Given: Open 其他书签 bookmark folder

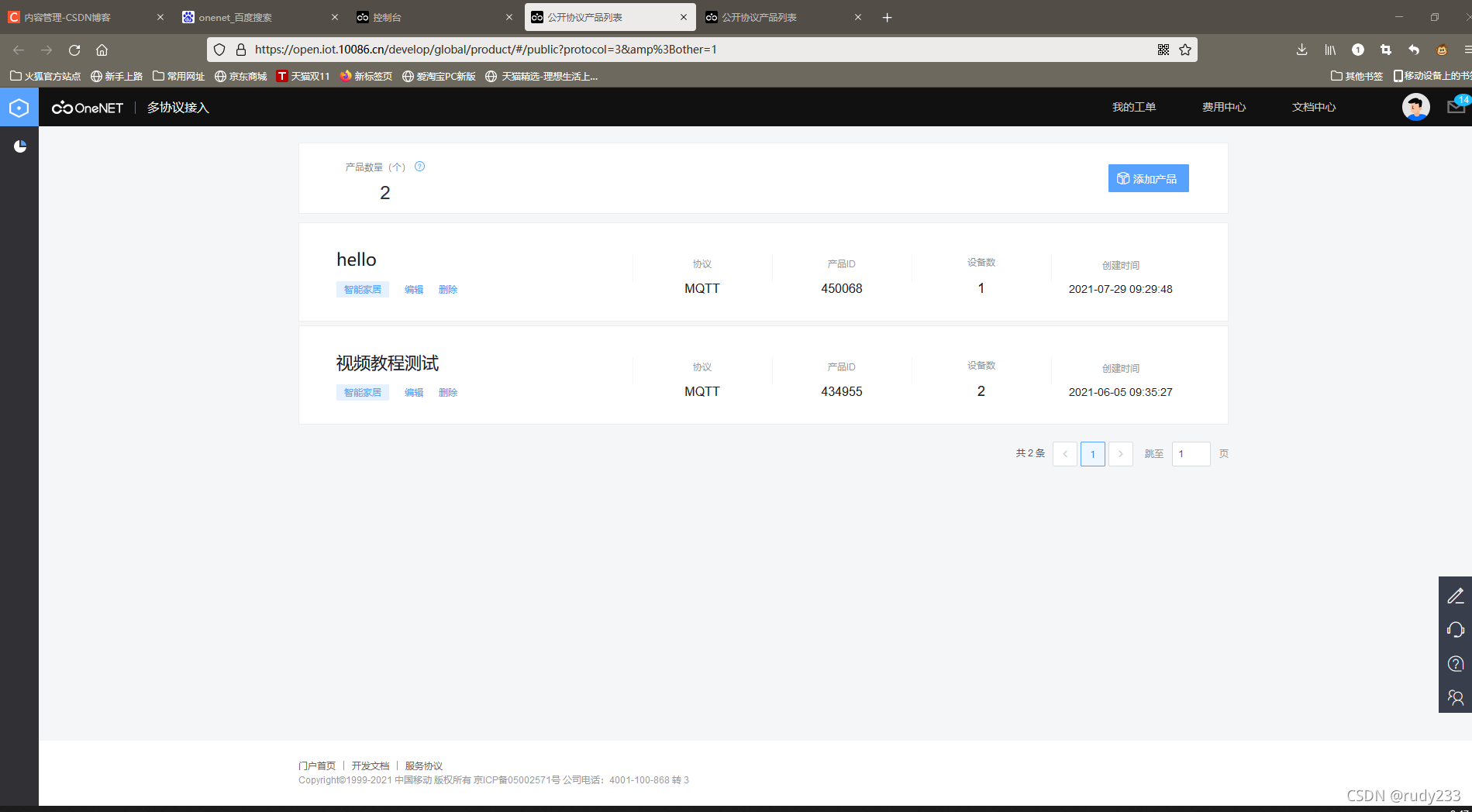Looking at the screenshot, I should pyautogui.click(x=1357, y=76).
